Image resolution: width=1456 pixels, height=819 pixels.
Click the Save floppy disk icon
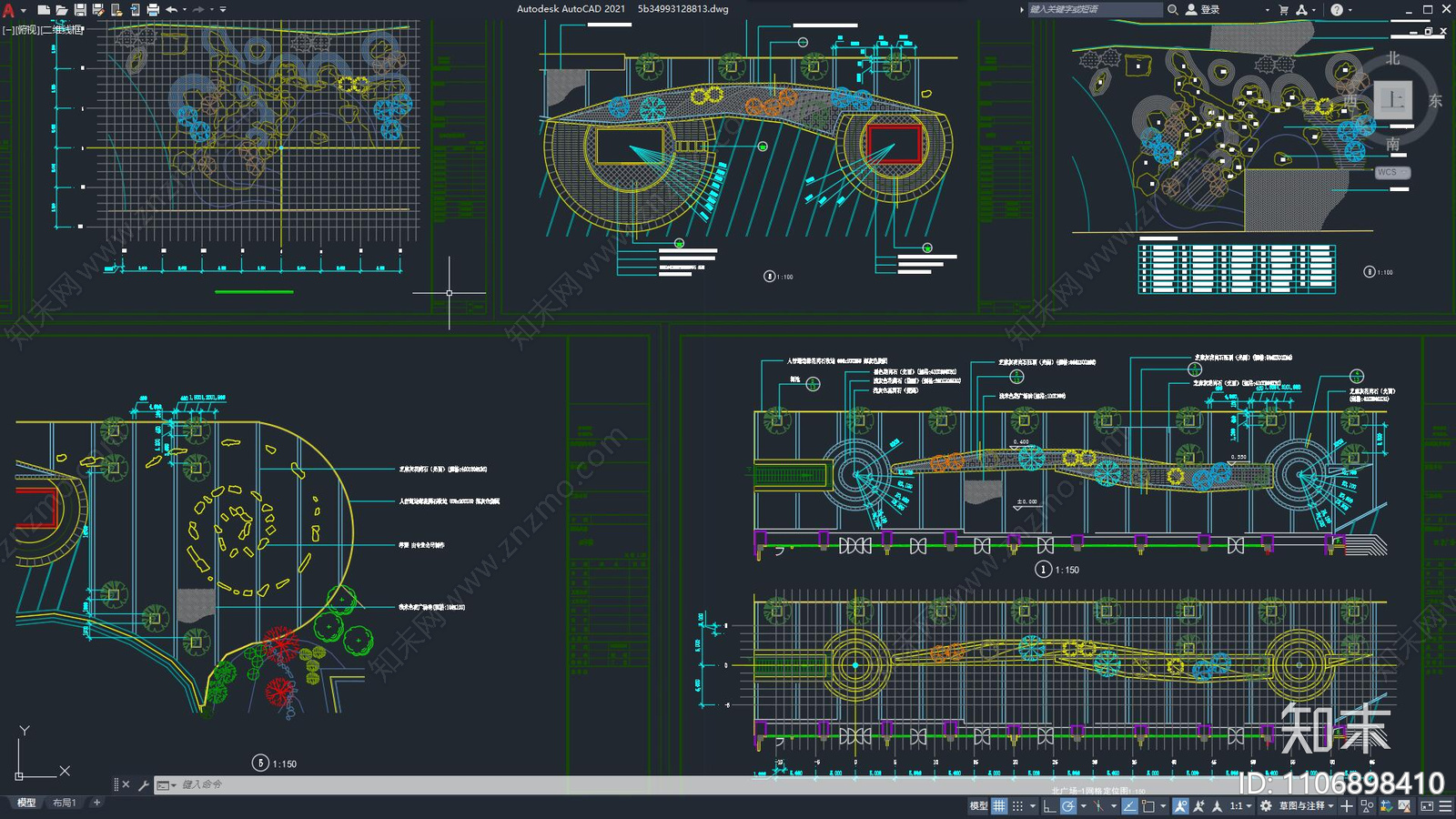80,9
